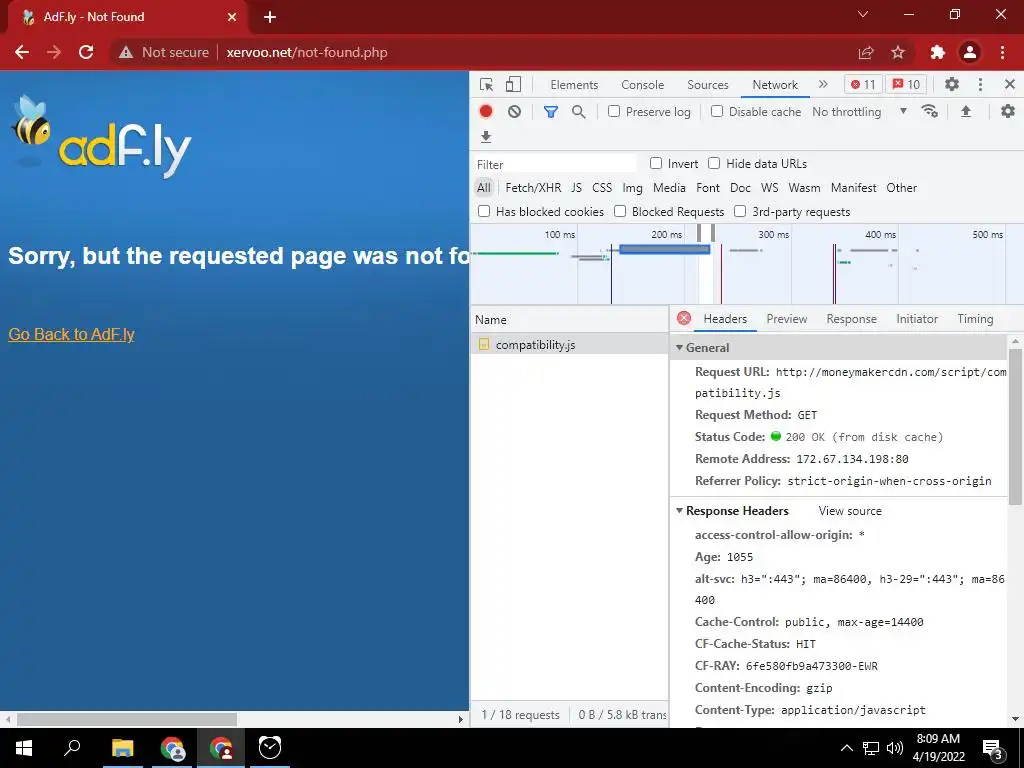Filter requests by JS
This screenshot has width=1024, height=768.
[576, 187]
